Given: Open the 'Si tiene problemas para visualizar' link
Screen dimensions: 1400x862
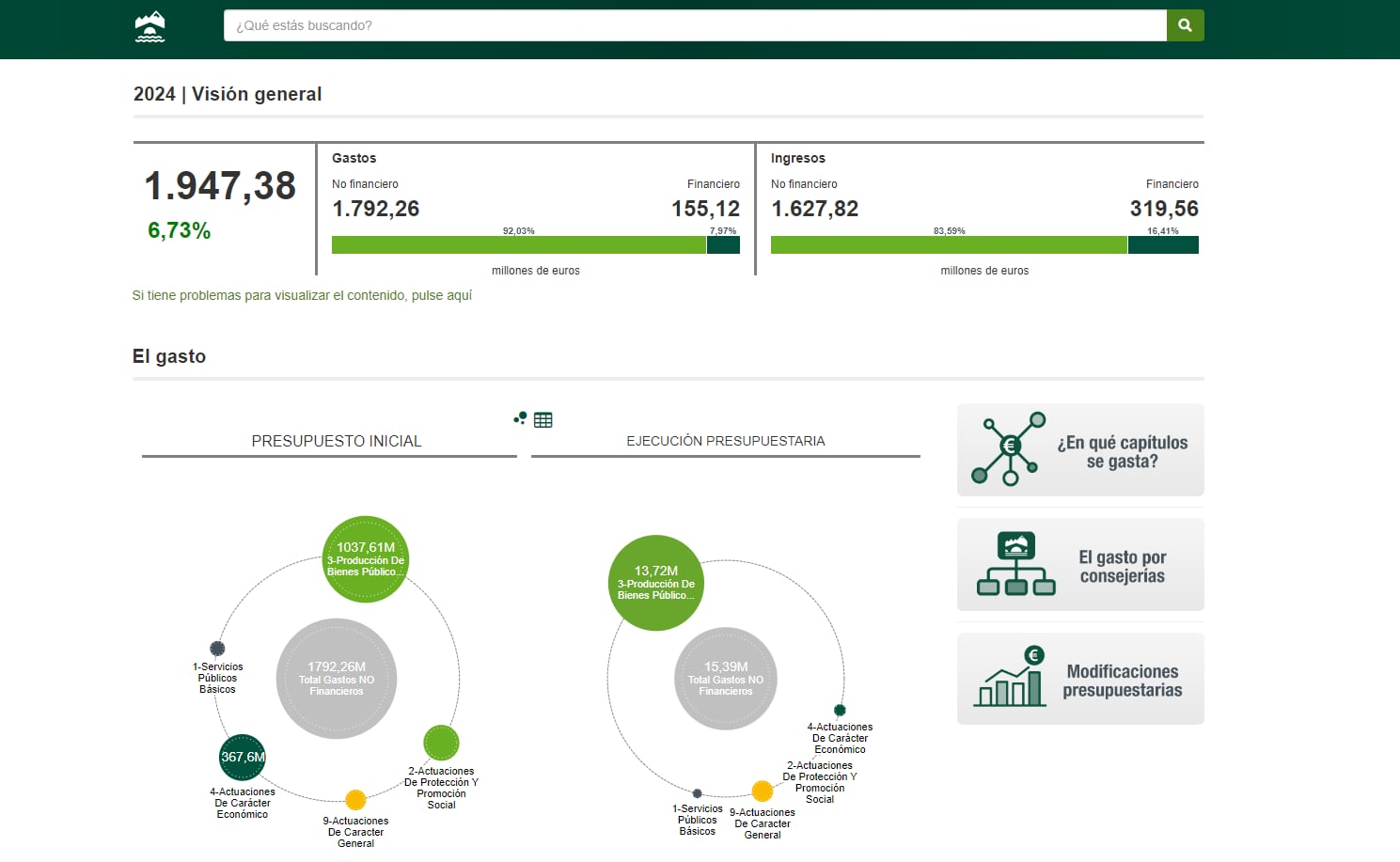Looking at the screenshot, I should point(302,295).
